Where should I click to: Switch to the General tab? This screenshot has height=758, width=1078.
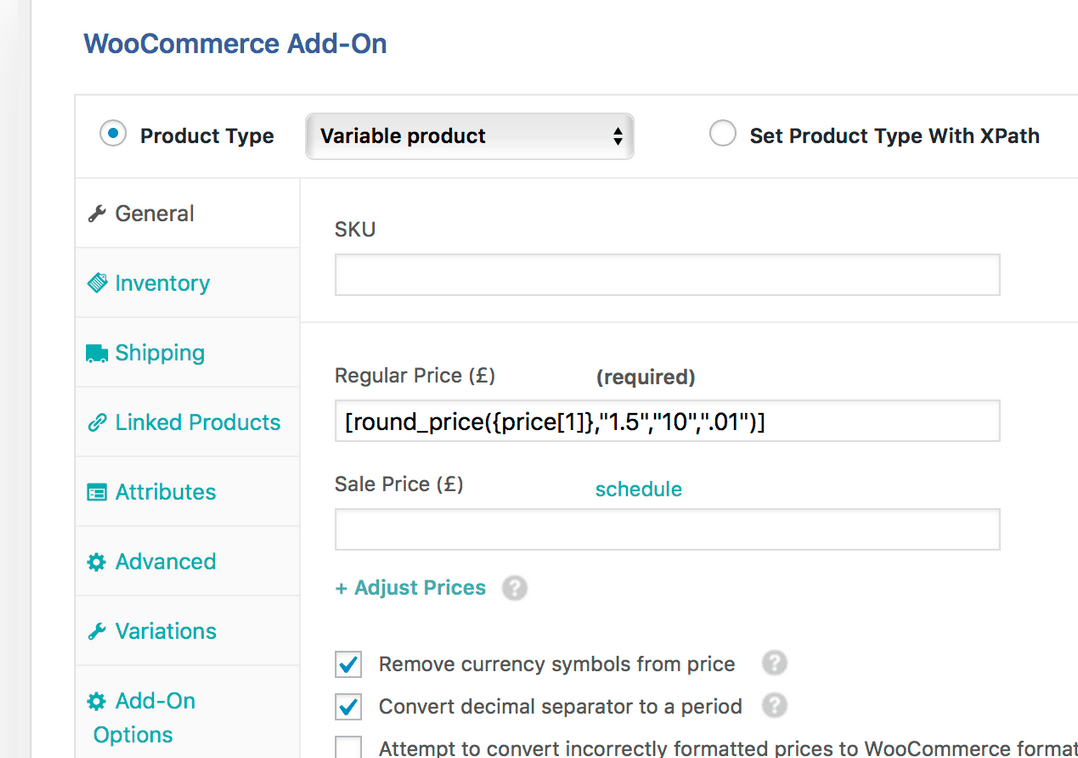pyautogui.click(x=188, y=214)
